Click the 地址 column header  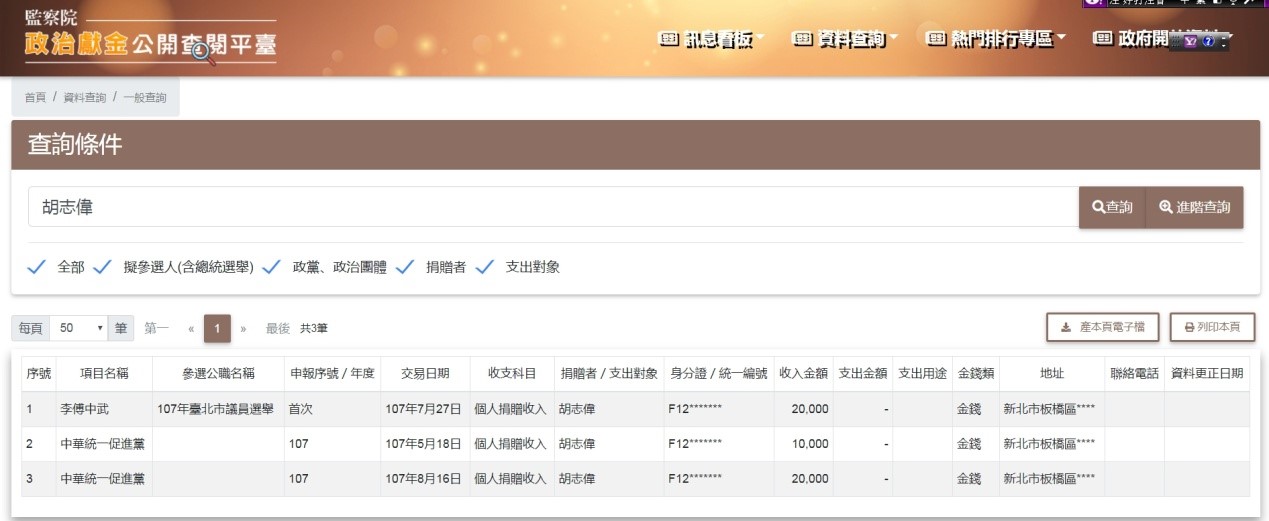[x=1051, y=373]
